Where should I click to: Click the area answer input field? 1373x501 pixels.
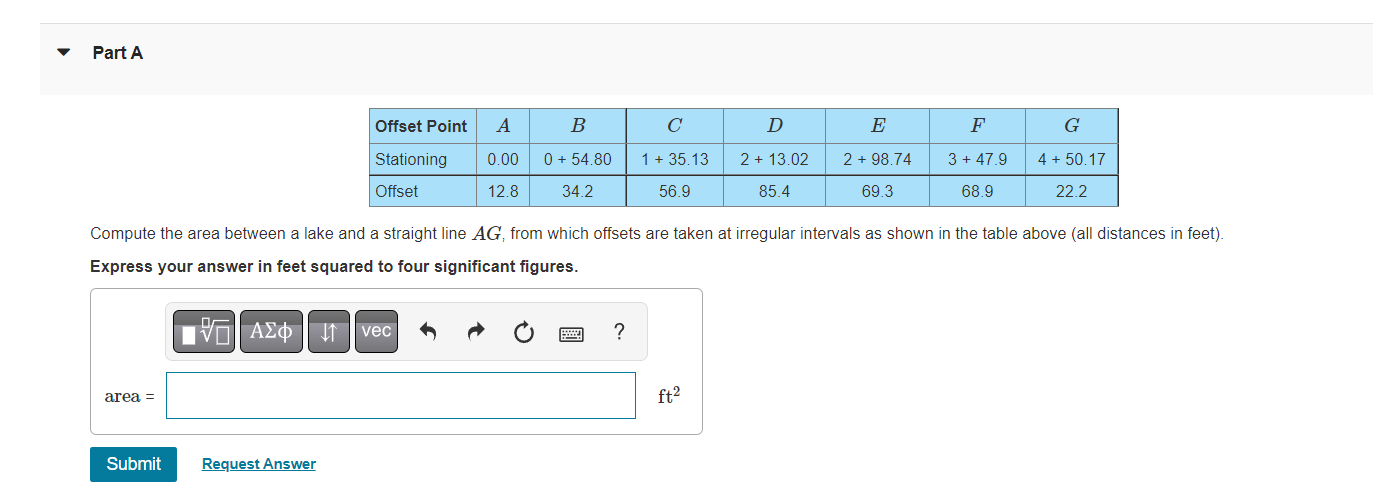tap(400, 396)
